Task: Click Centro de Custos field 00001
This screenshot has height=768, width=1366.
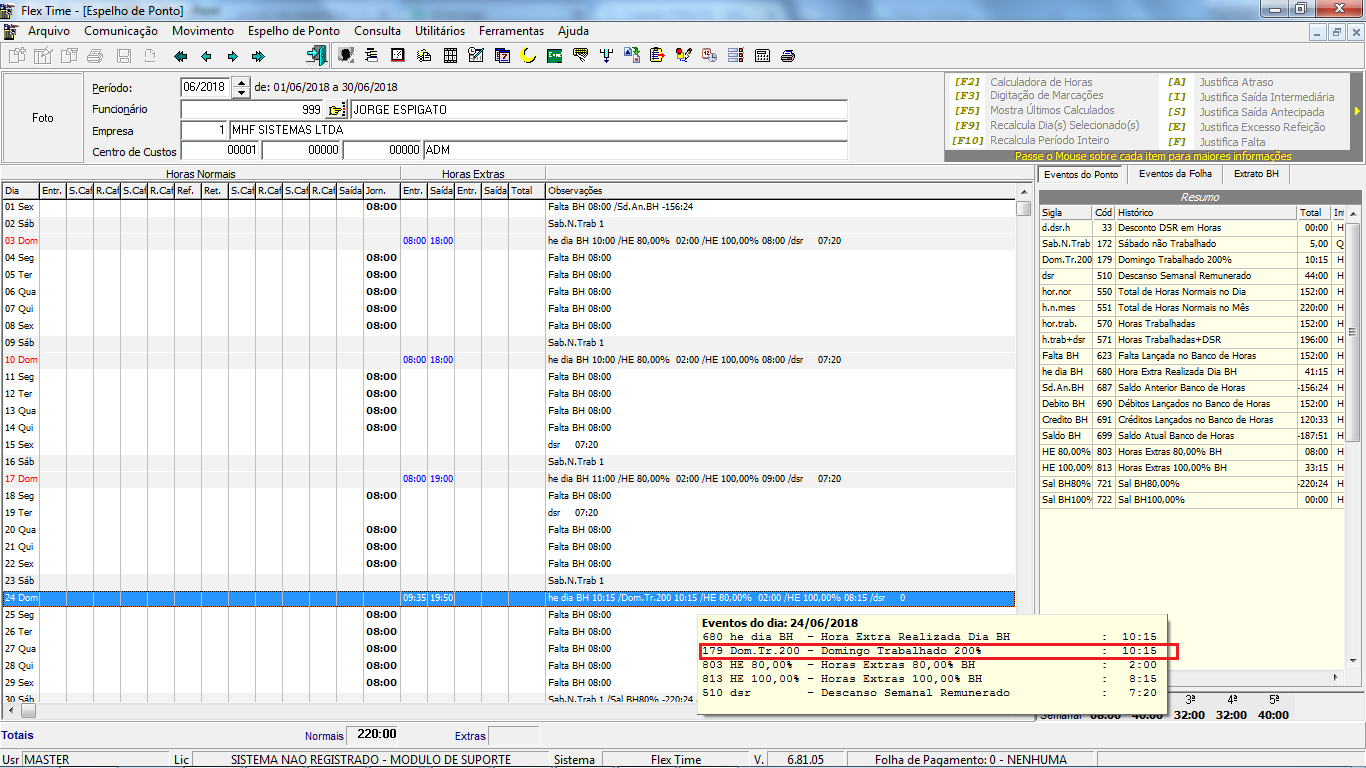Action: tap(220, 151)
